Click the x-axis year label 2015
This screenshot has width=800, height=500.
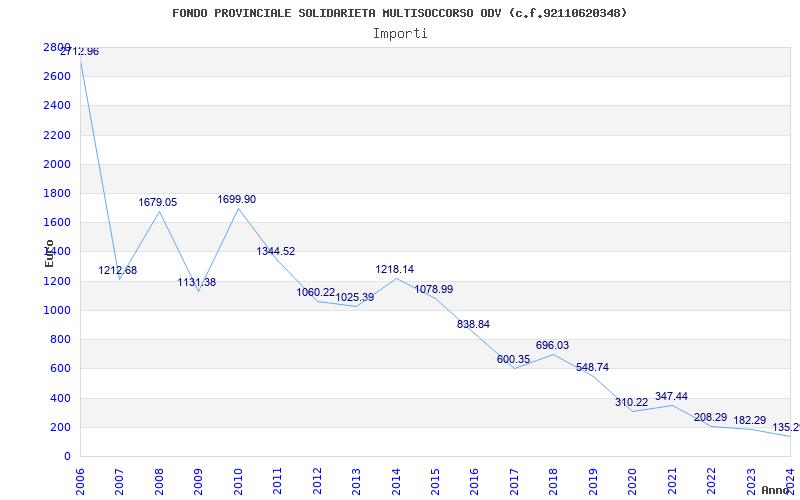click(x=435, y=482)
